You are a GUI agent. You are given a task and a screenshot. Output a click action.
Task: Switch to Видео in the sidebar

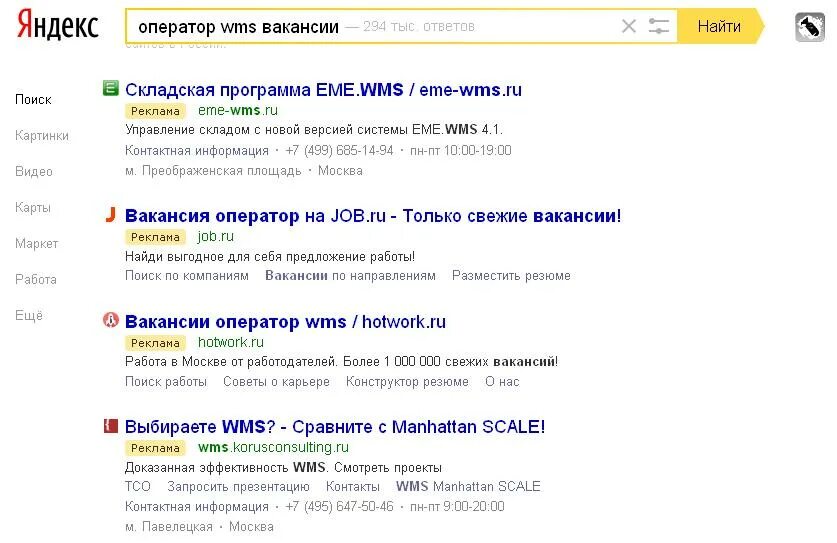(x=34, y=171)
